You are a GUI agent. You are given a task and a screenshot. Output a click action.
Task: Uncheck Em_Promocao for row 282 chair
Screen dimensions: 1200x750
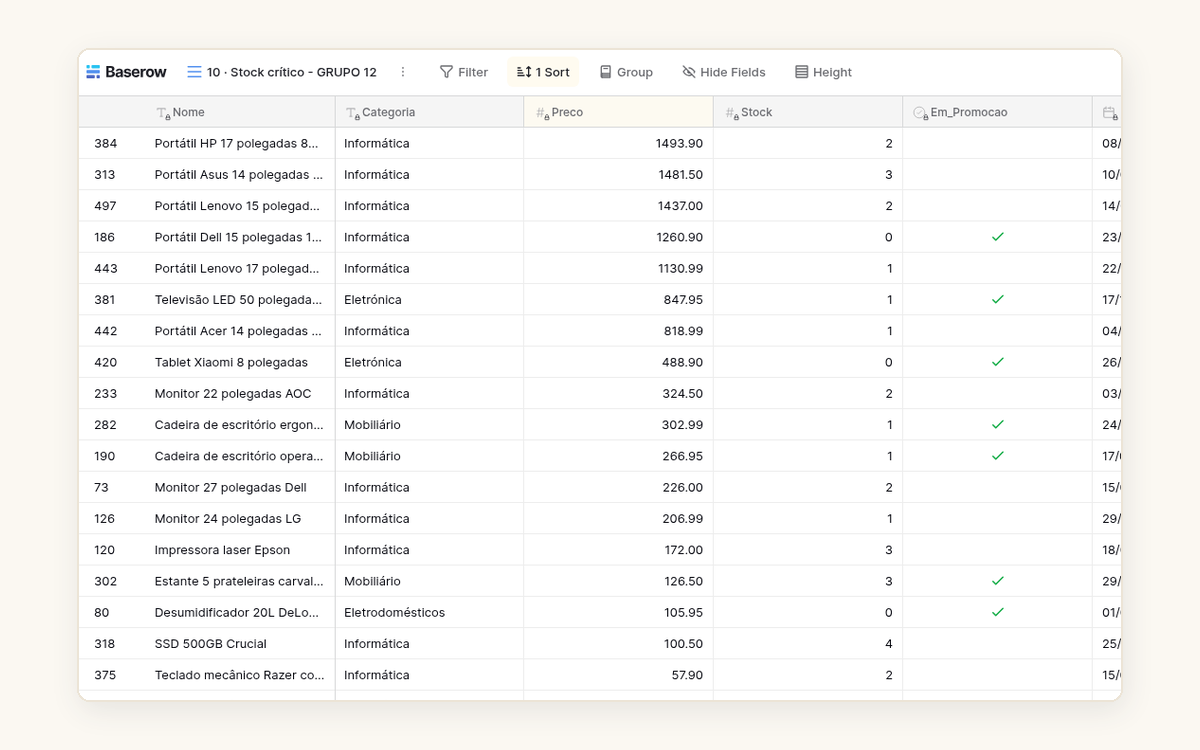coord(997,424)
